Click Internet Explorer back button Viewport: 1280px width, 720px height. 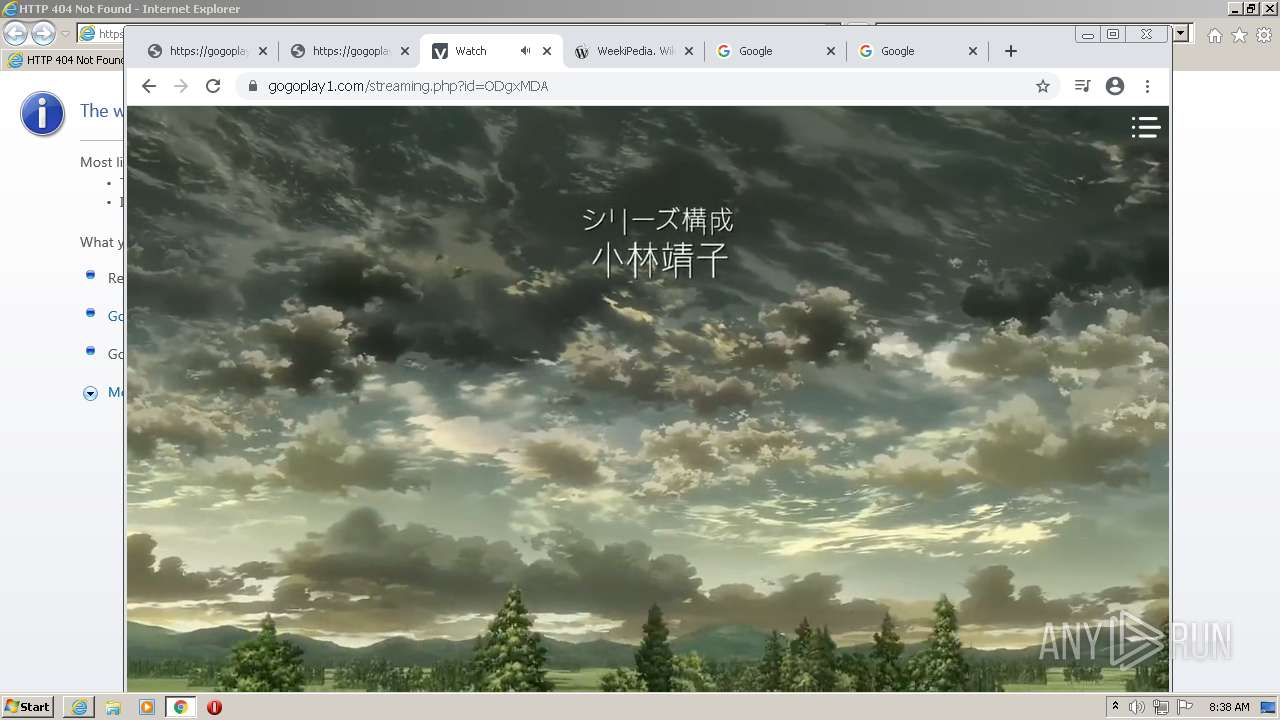click(15, 33)
